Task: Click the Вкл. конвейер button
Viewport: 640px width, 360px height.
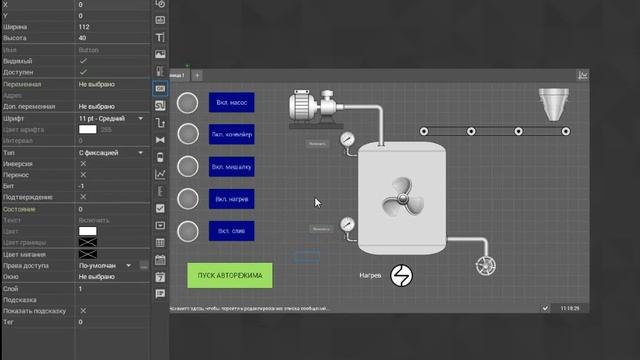Action: coord(231,134)
